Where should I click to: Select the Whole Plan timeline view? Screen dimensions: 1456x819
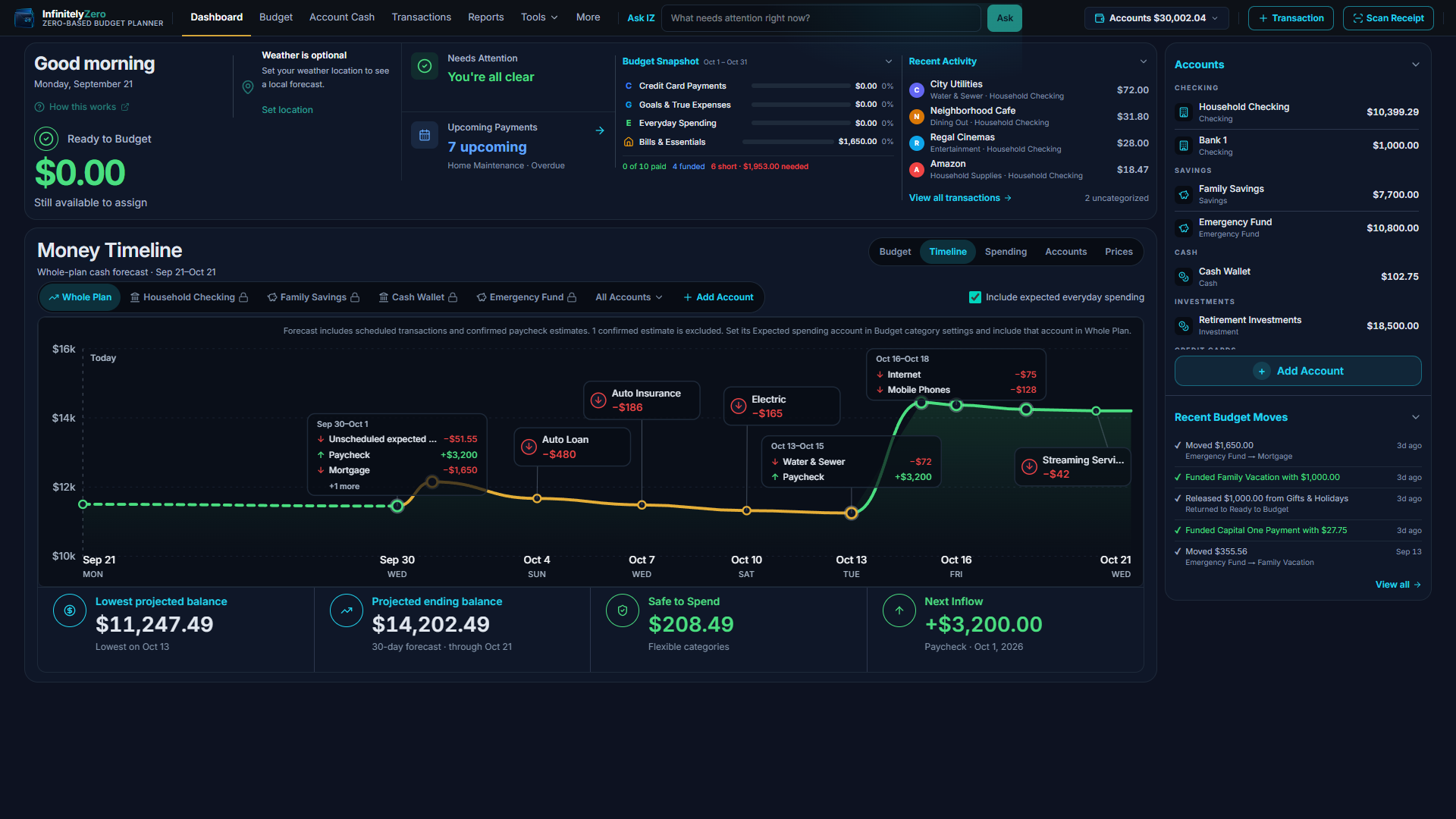coord(80,297)
